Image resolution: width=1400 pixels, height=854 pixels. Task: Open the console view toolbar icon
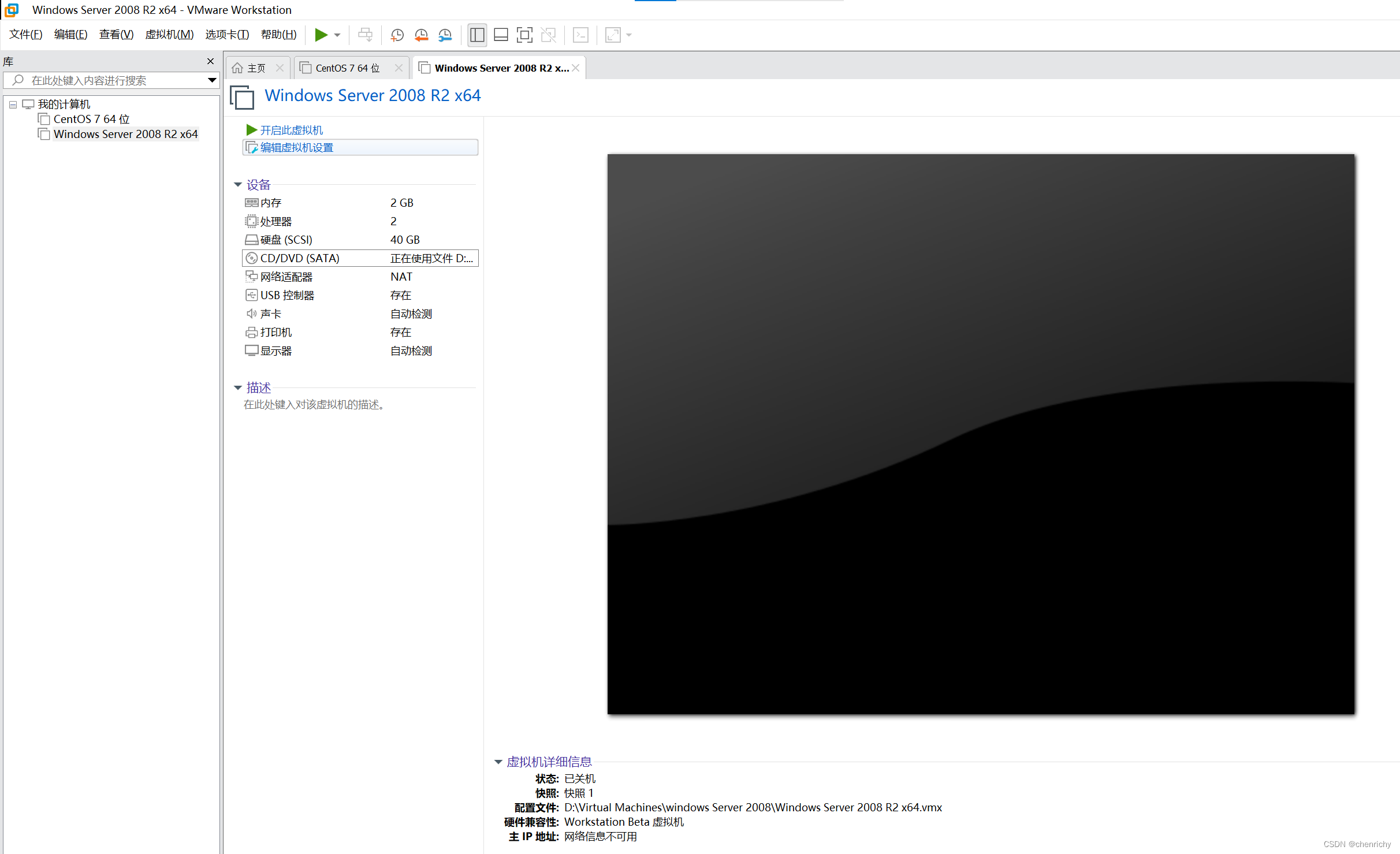pyautogui.click(x=580, y=35)
